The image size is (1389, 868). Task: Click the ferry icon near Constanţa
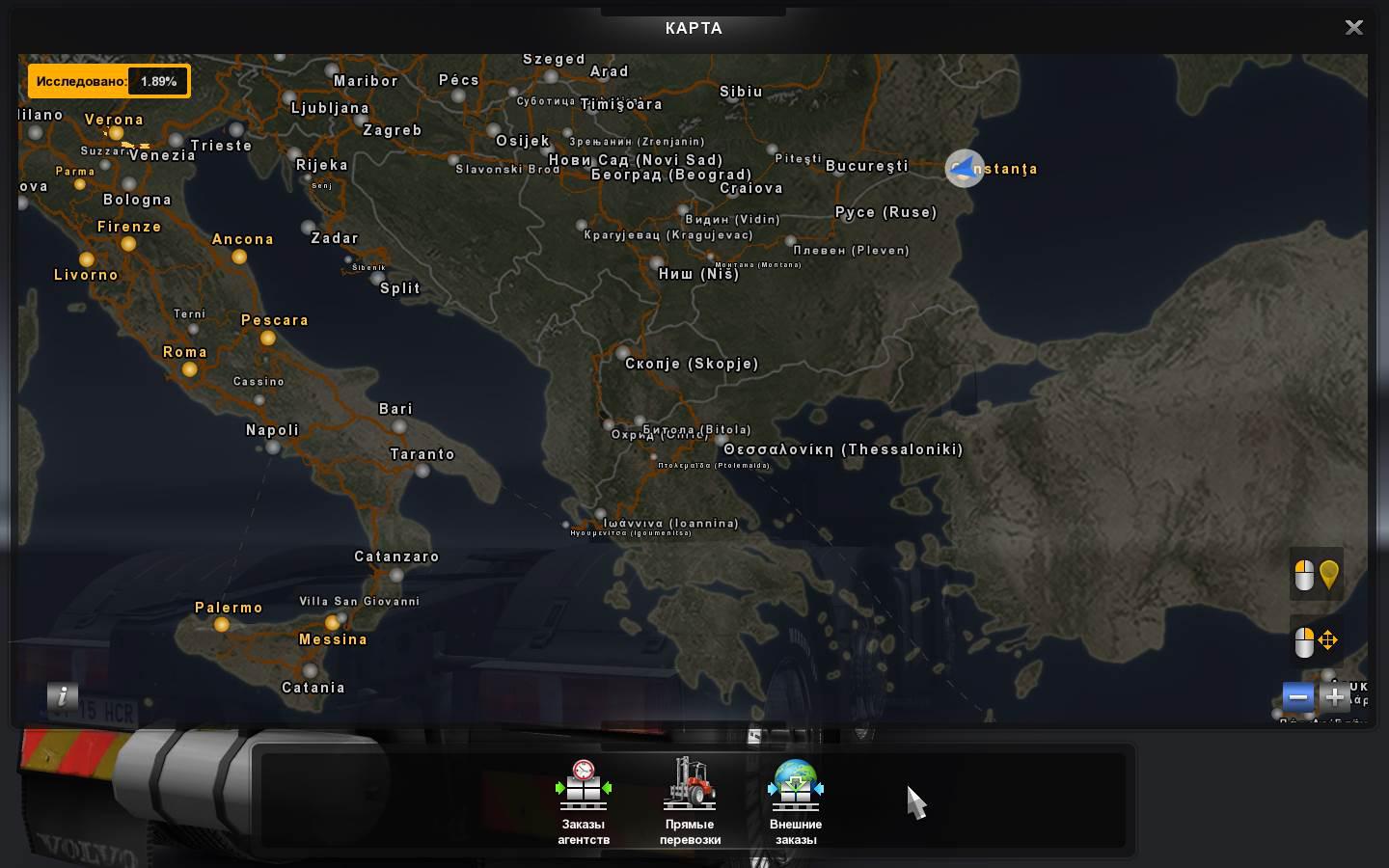(x=965, y=168)
